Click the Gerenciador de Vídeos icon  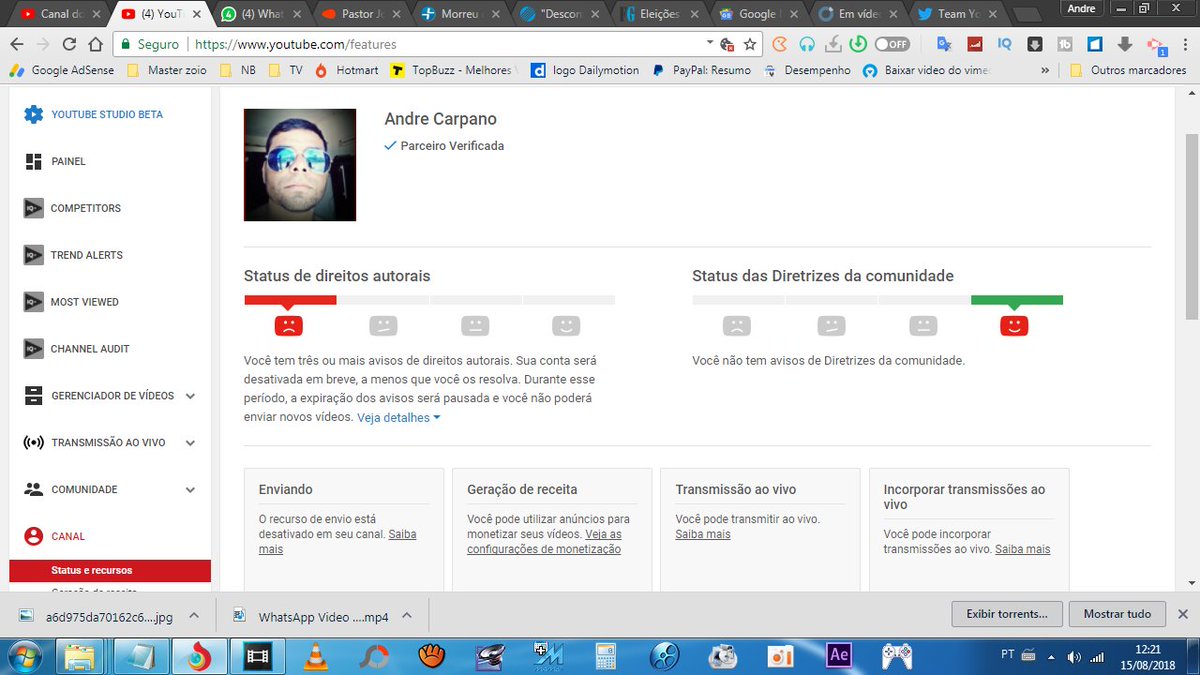33,396
